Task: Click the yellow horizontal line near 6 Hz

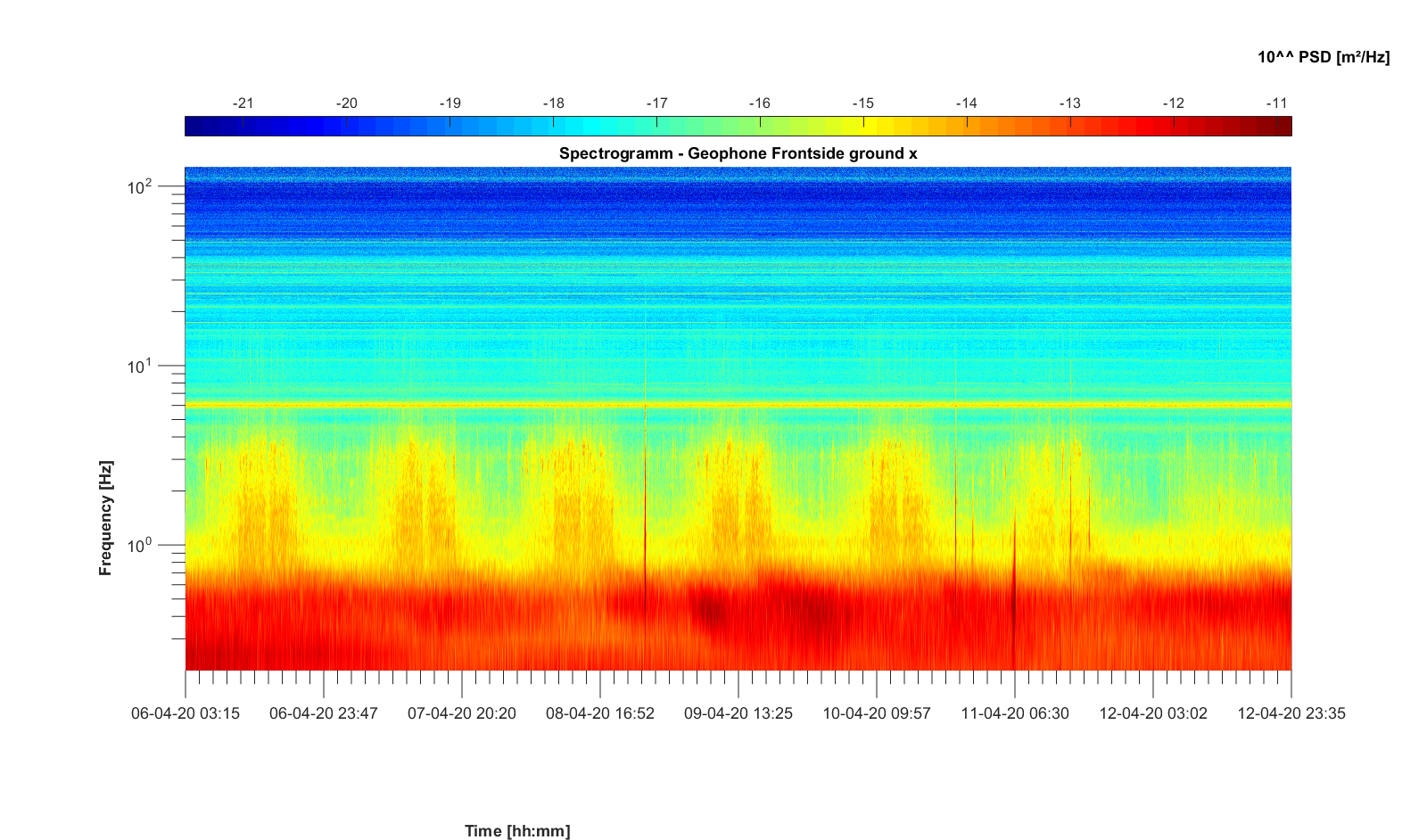Action: (738, 405)
